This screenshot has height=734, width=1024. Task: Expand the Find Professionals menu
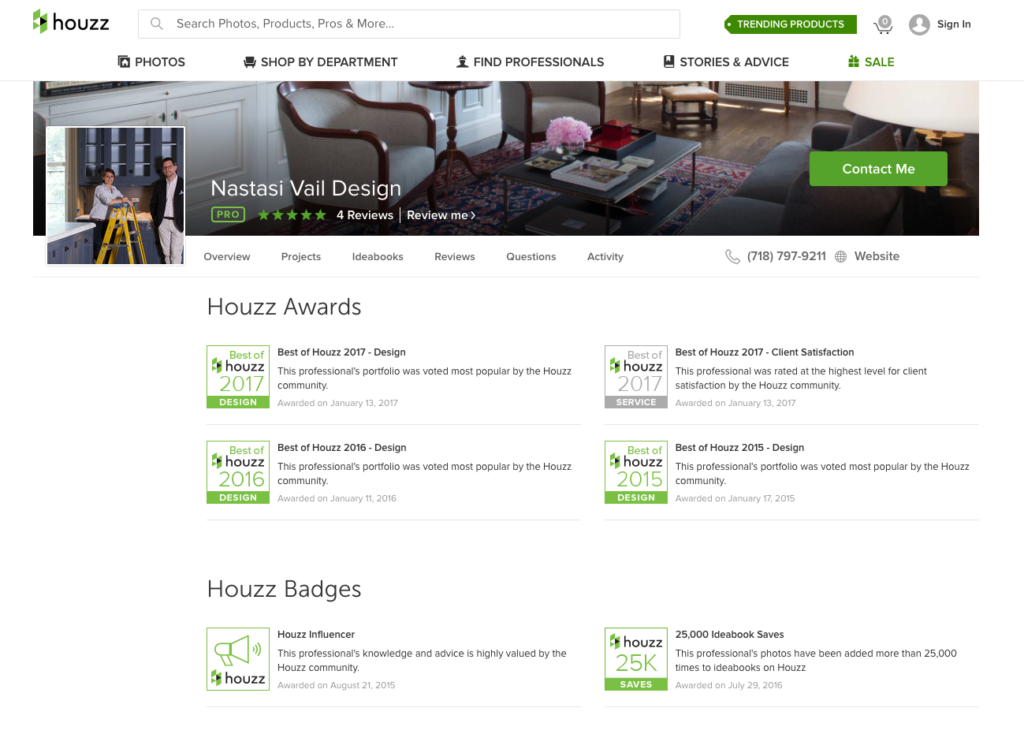(530, 62)
